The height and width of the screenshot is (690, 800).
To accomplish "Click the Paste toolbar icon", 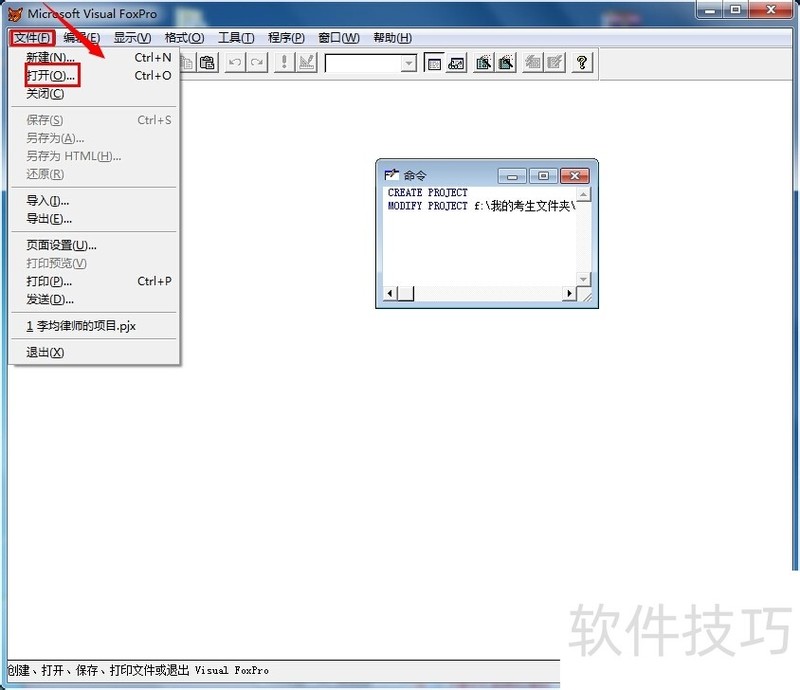I will 207,63.
